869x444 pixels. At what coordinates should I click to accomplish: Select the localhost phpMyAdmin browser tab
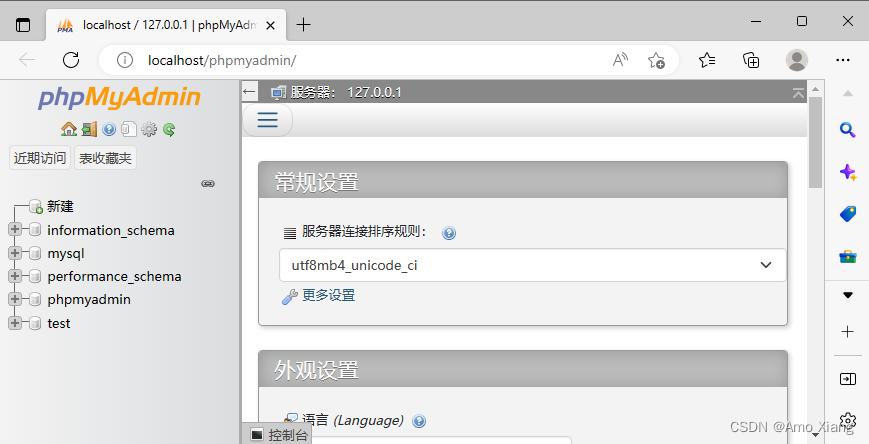click(x=166, y=25)
